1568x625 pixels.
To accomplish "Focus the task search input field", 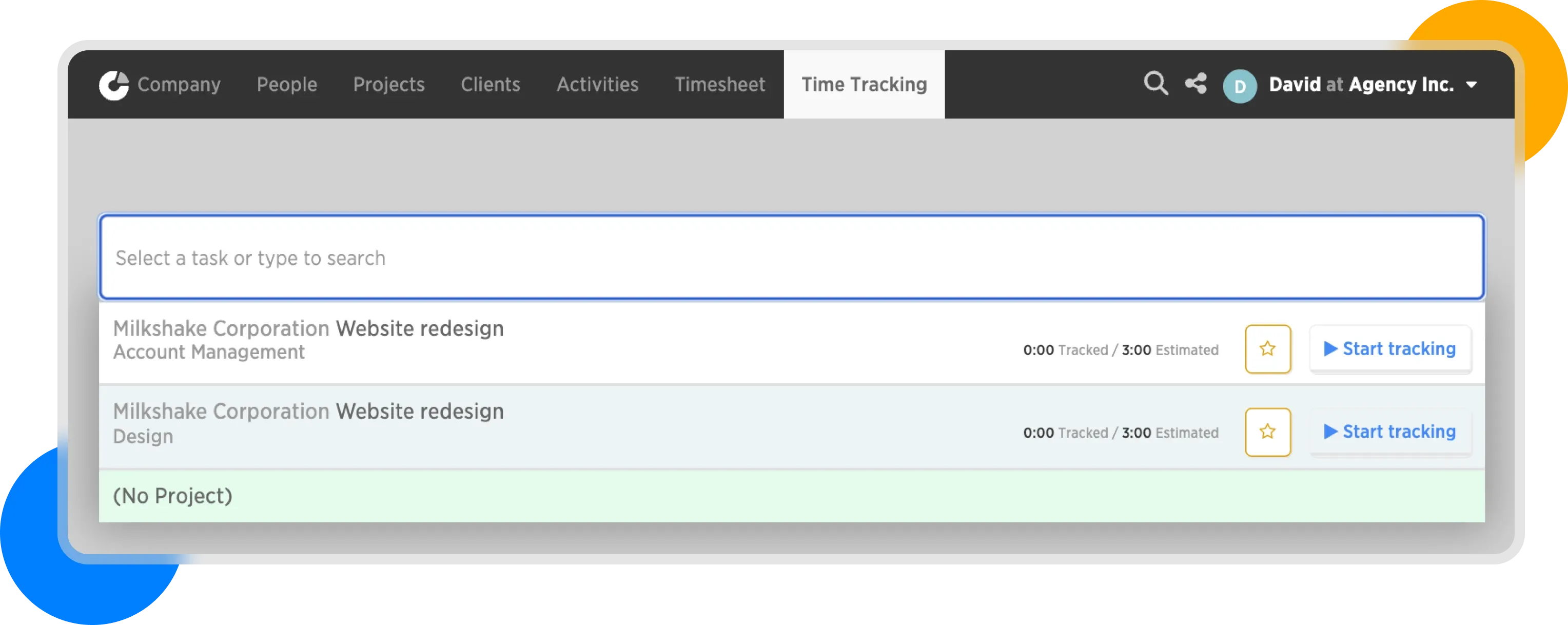I will 791,258.
